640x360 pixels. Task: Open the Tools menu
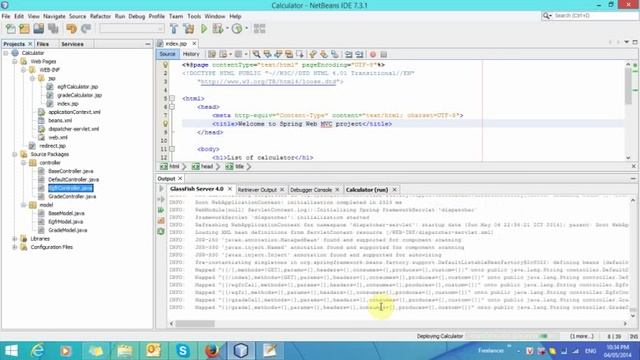194,16
